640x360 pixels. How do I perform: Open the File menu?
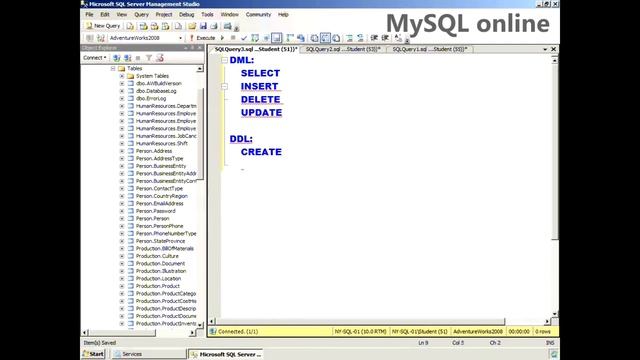(x=89, y=14)
